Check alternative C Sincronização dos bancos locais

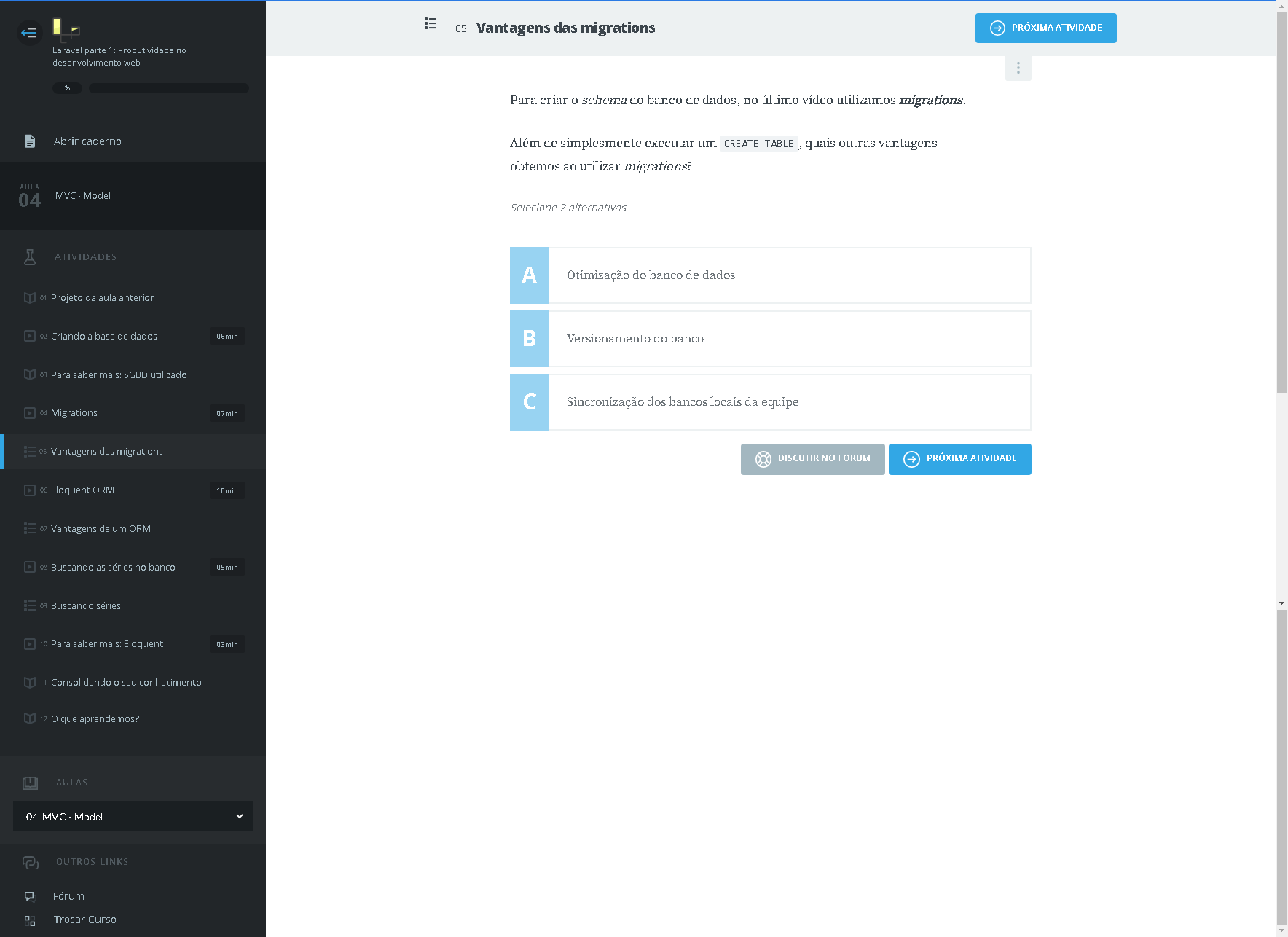[770, 402]
